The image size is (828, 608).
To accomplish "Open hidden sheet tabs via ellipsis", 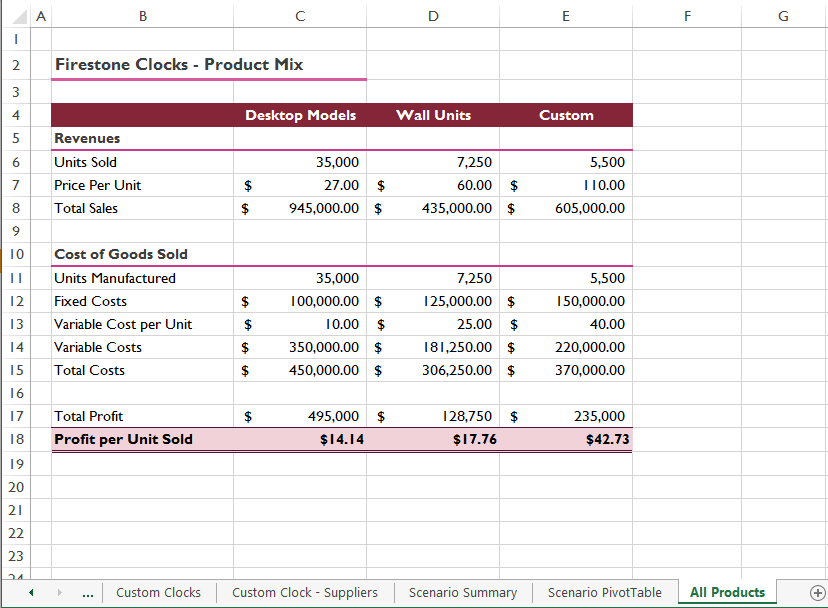I will pyautogui.click(x=88, y=594).
